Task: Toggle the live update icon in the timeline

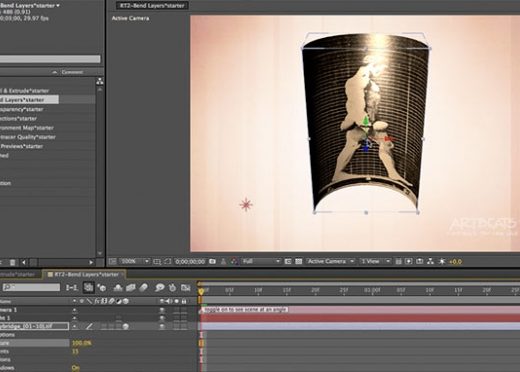Action: pyautogui.click(x=88, y=287)
